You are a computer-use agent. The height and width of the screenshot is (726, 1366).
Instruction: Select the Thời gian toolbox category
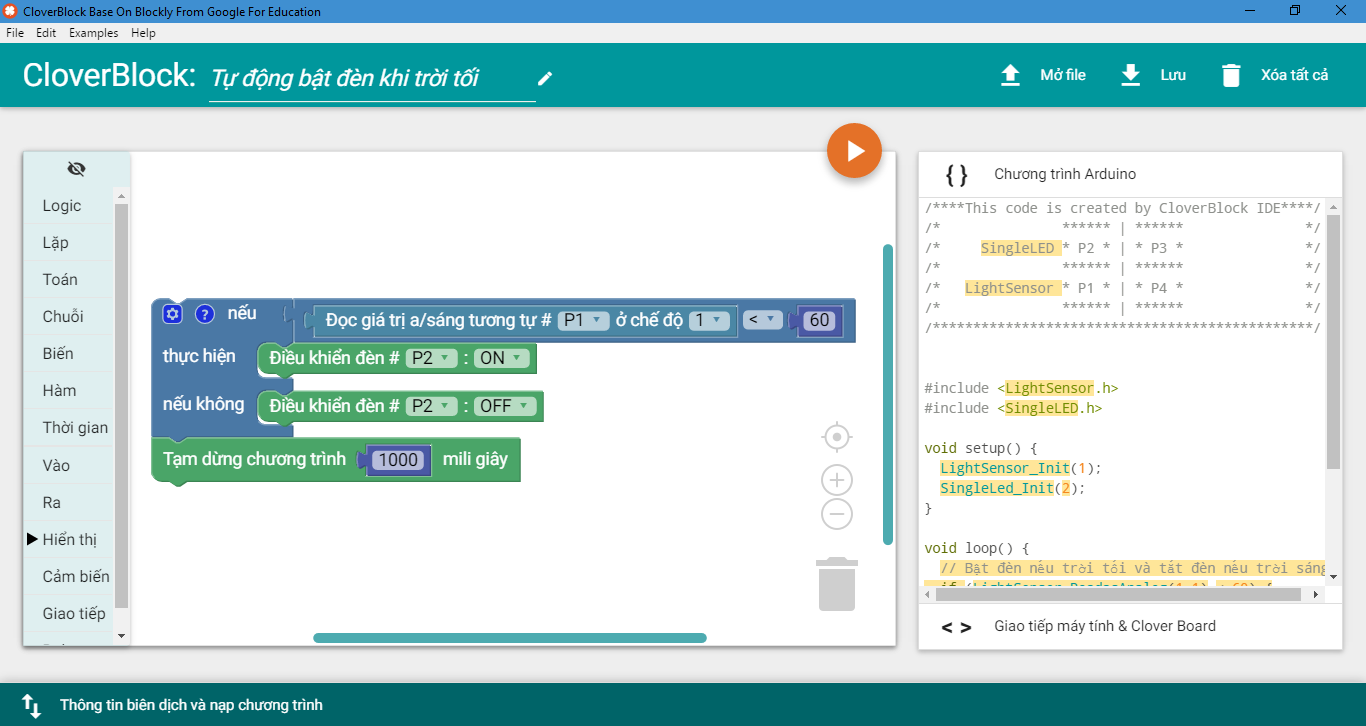70,428
